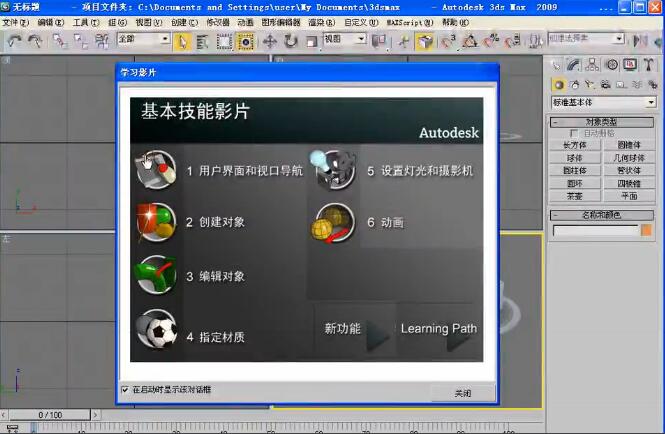The width and height of the screenshot is (665, 434).
Task: Choose the Bind to Space Warp tool
Action: [102, 41]
